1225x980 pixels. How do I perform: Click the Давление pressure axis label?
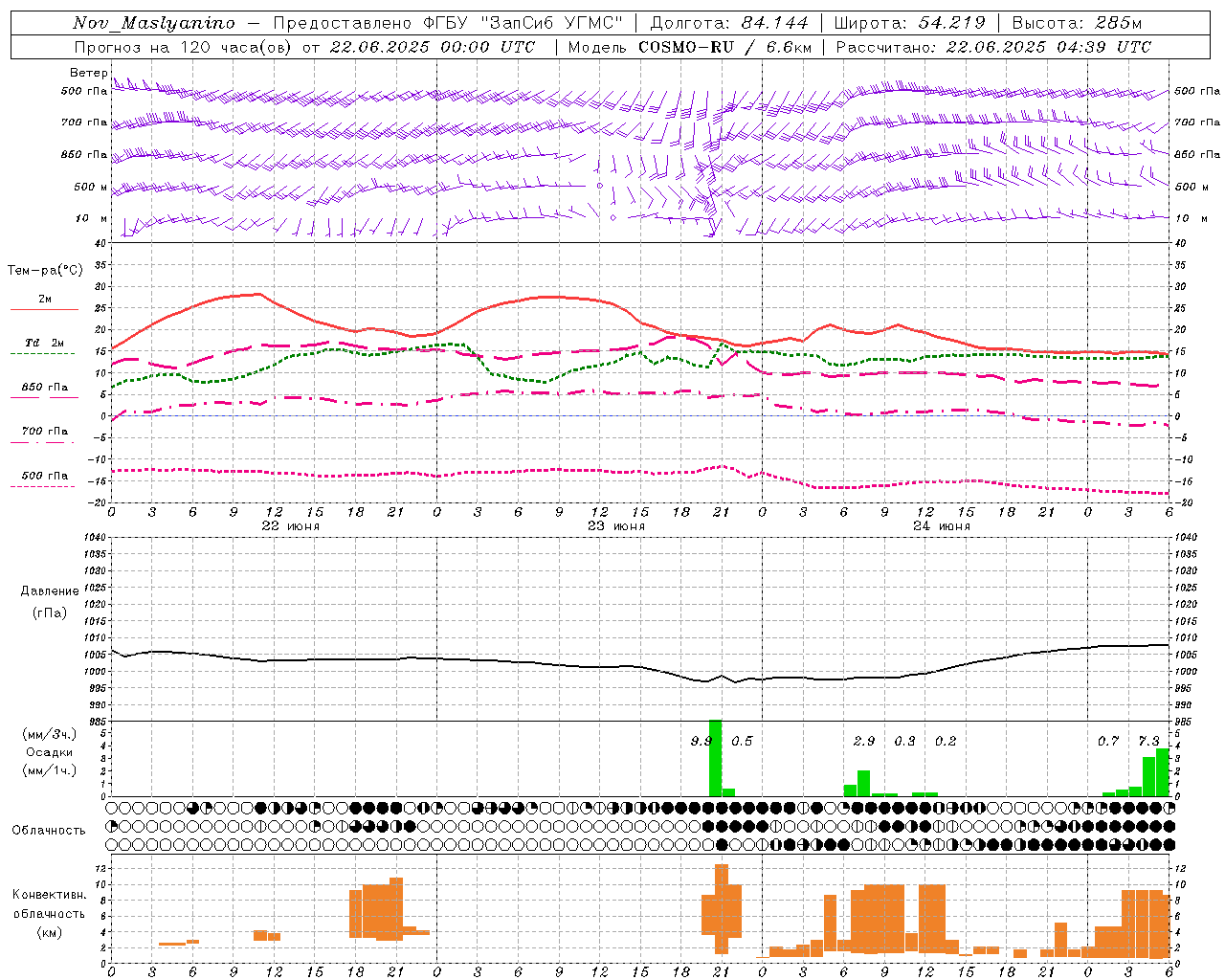pyautogui.click(x=50, y=591)
